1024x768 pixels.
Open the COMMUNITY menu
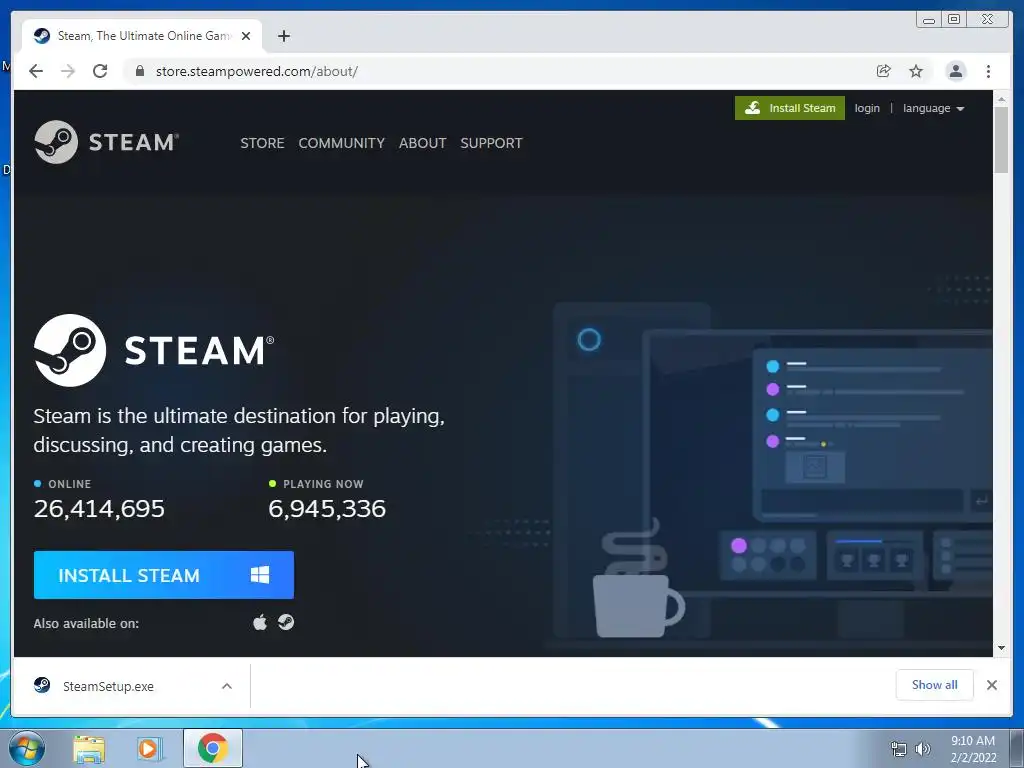click(342, 143)
